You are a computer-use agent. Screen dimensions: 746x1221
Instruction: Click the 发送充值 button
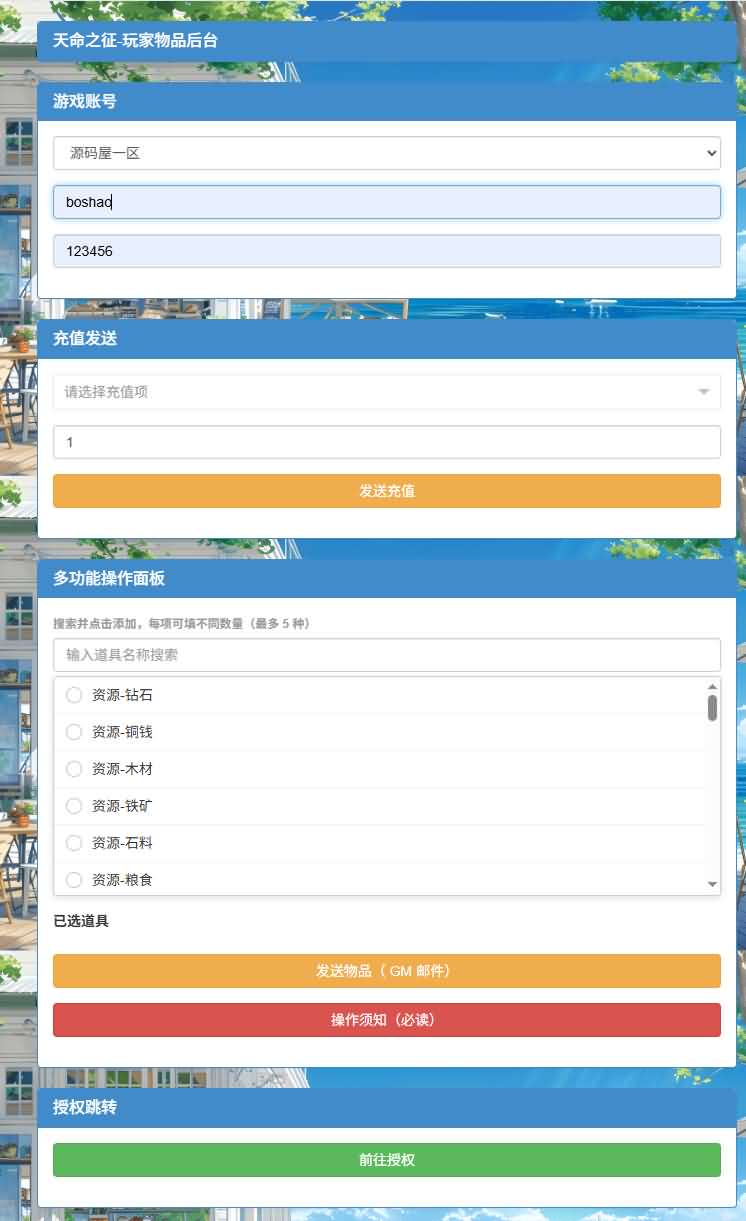tap(386, 491)
